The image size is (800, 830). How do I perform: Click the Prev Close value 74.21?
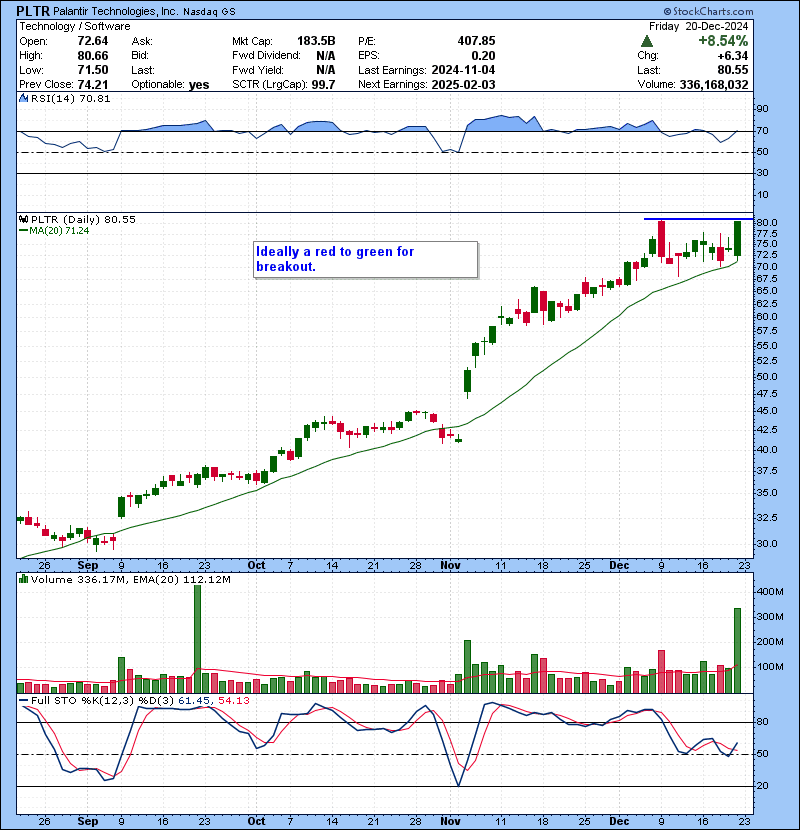93,85
